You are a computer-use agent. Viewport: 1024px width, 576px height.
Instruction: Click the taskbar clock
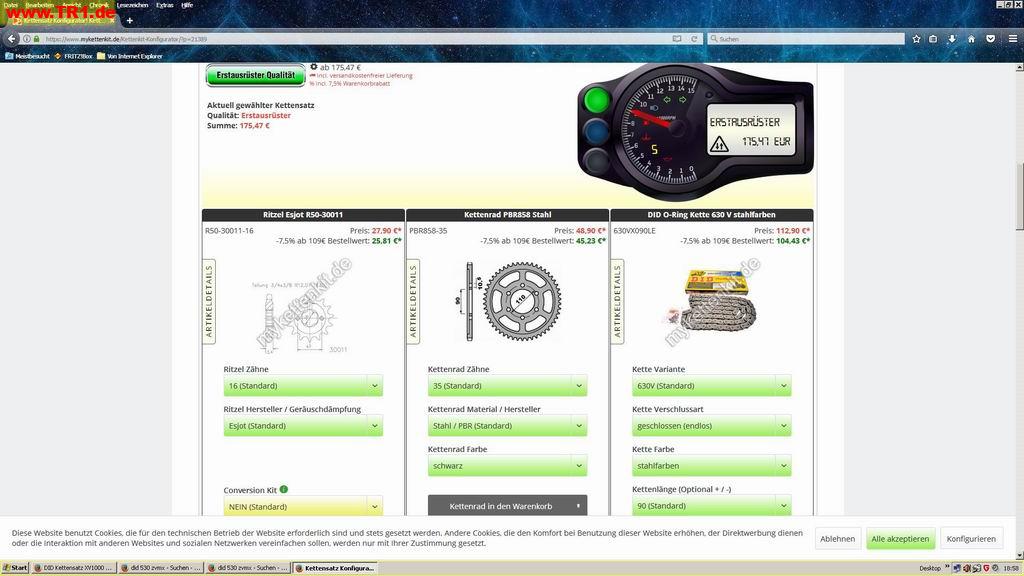[x=1012, y=568]
